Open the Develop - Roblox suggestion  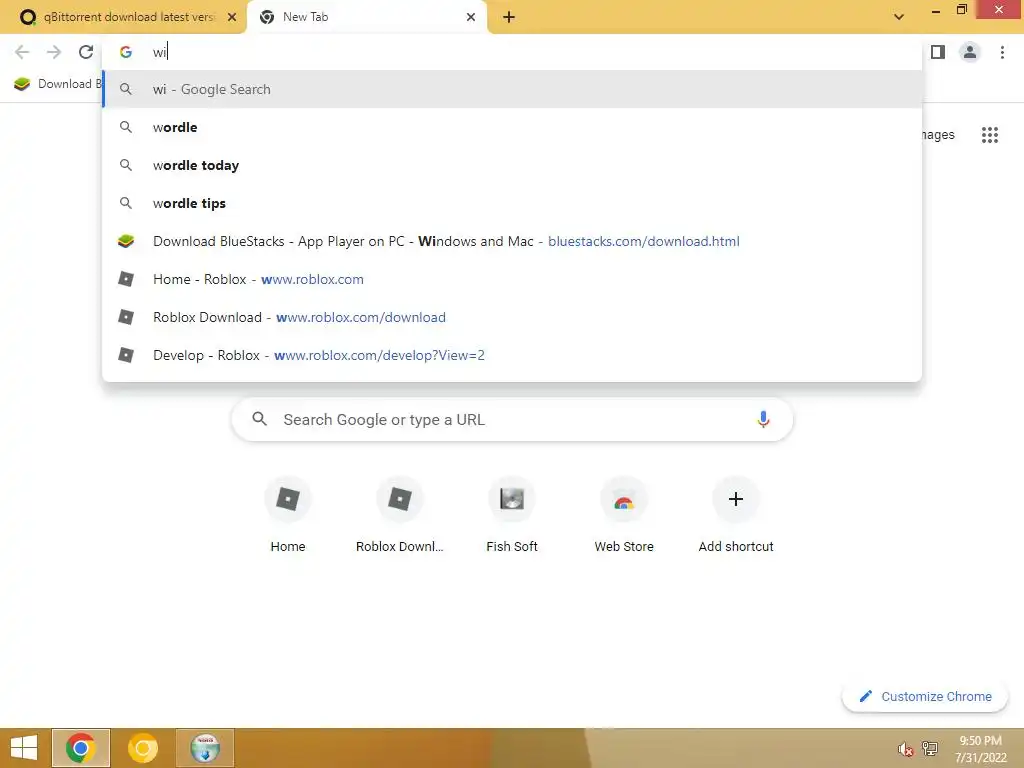click(512, 355)
